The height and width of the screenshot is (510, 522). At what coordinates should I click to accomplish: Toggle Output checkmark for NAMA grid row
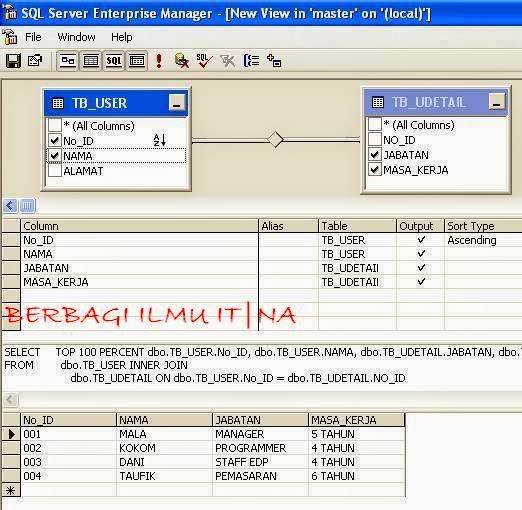[x=421, y=254]
